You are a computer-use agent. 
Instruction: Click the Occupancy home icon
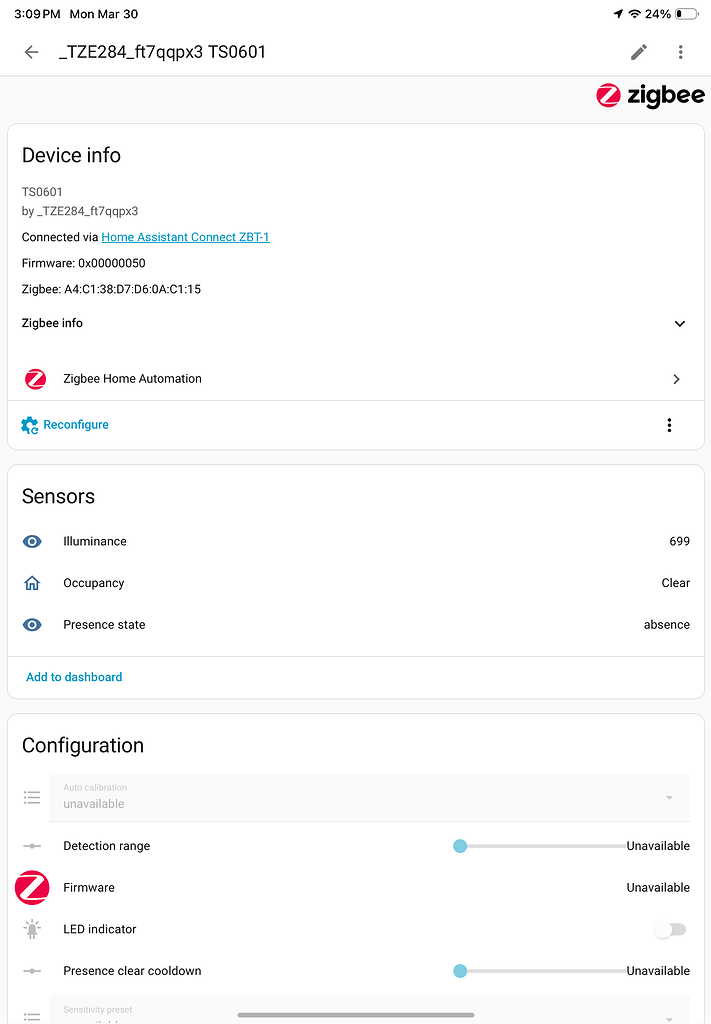pos(32,583)
